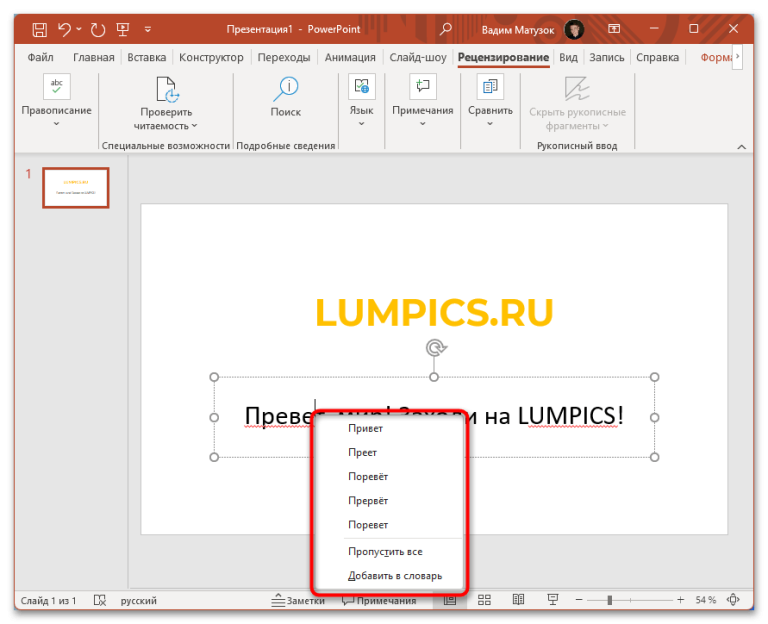Image resolution: width=768 pixels, height=624 pixels.
Task: Open the Customize Quick Access Toolbar dropdown
Action: tap(148, 29)
